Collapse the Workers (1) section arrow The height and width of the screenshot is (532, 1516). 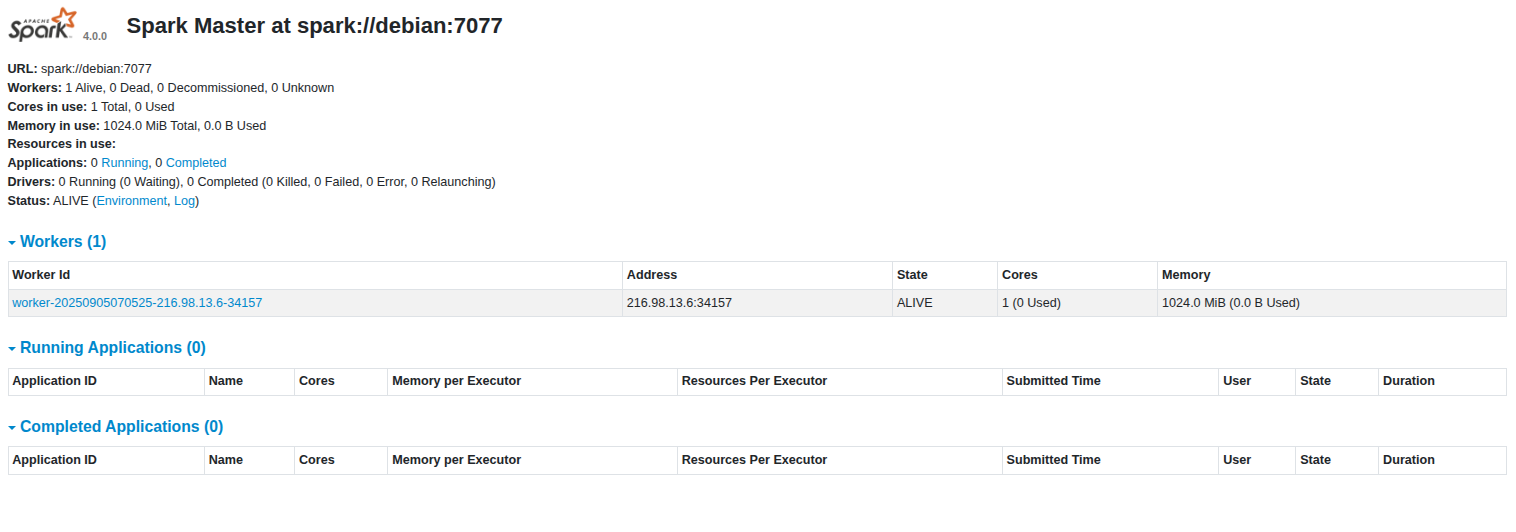pyautogui.click(x=12, y=243)
